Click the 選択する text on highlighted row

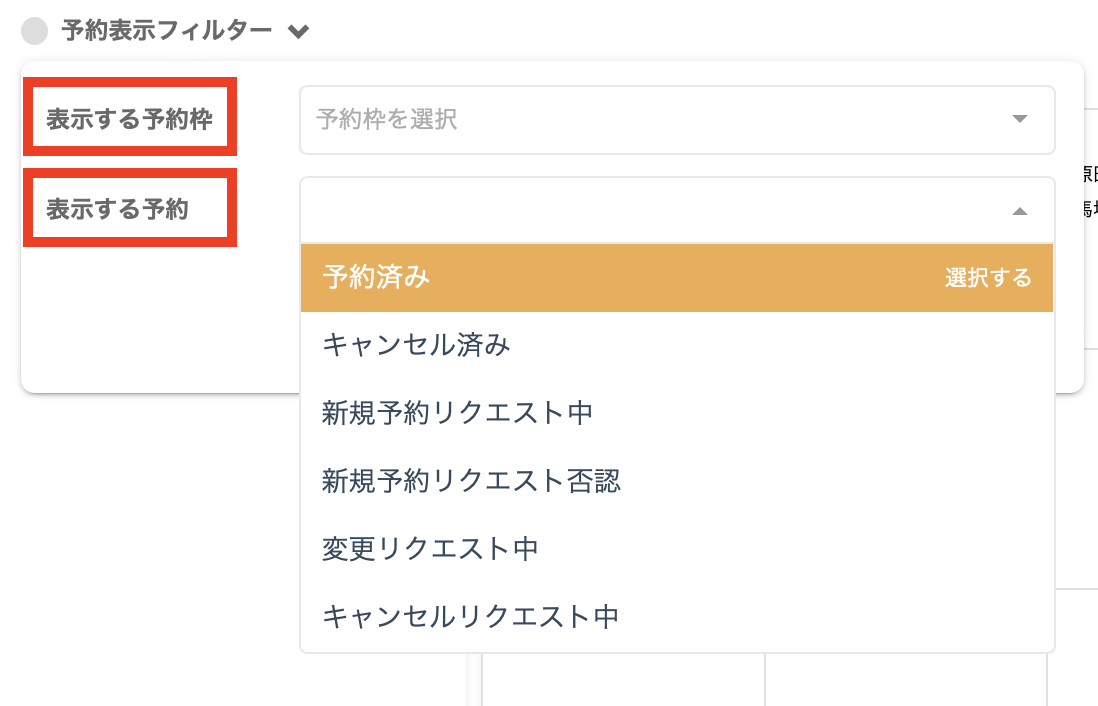[988, 278]
